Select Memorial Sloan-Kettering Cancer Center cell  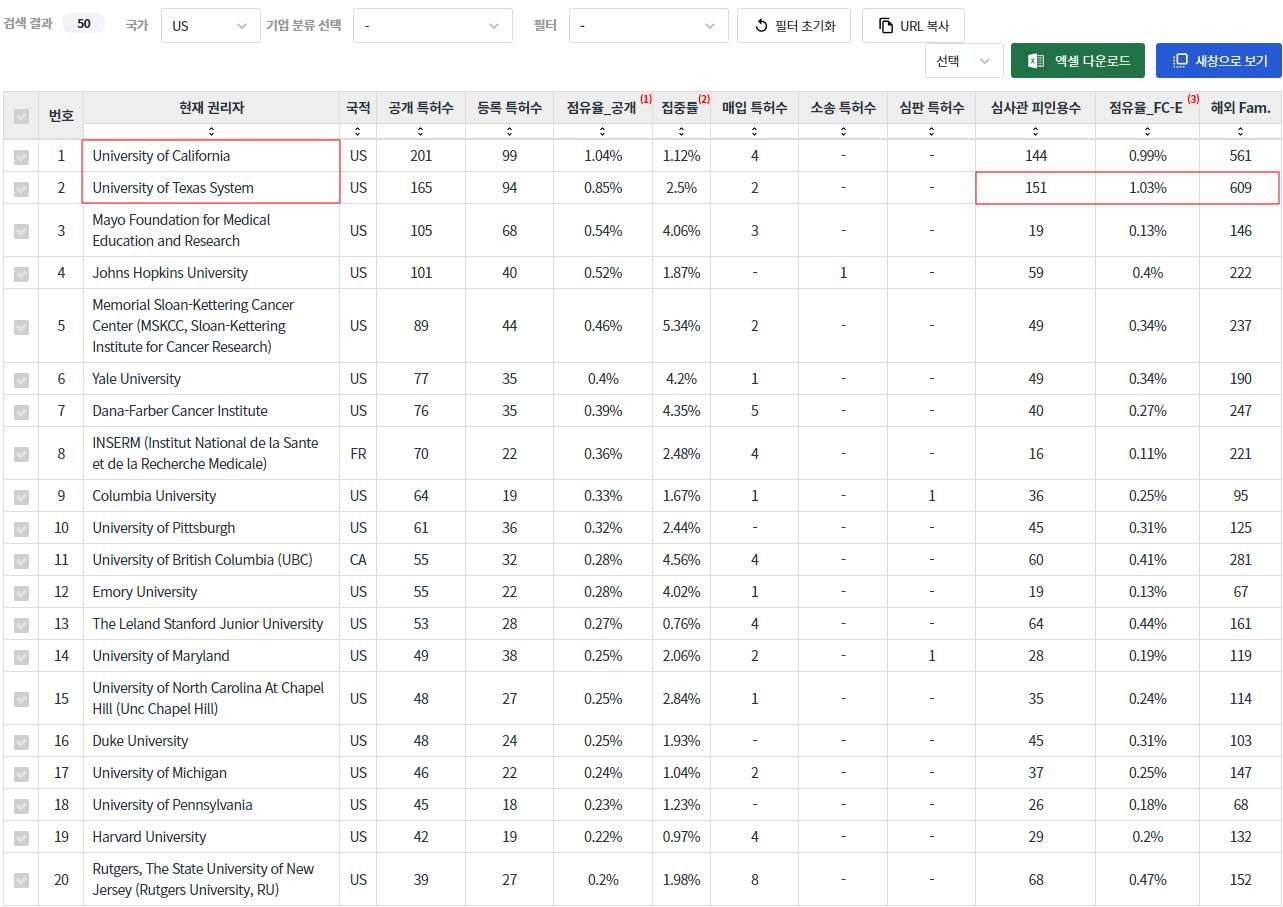[211, 326]
